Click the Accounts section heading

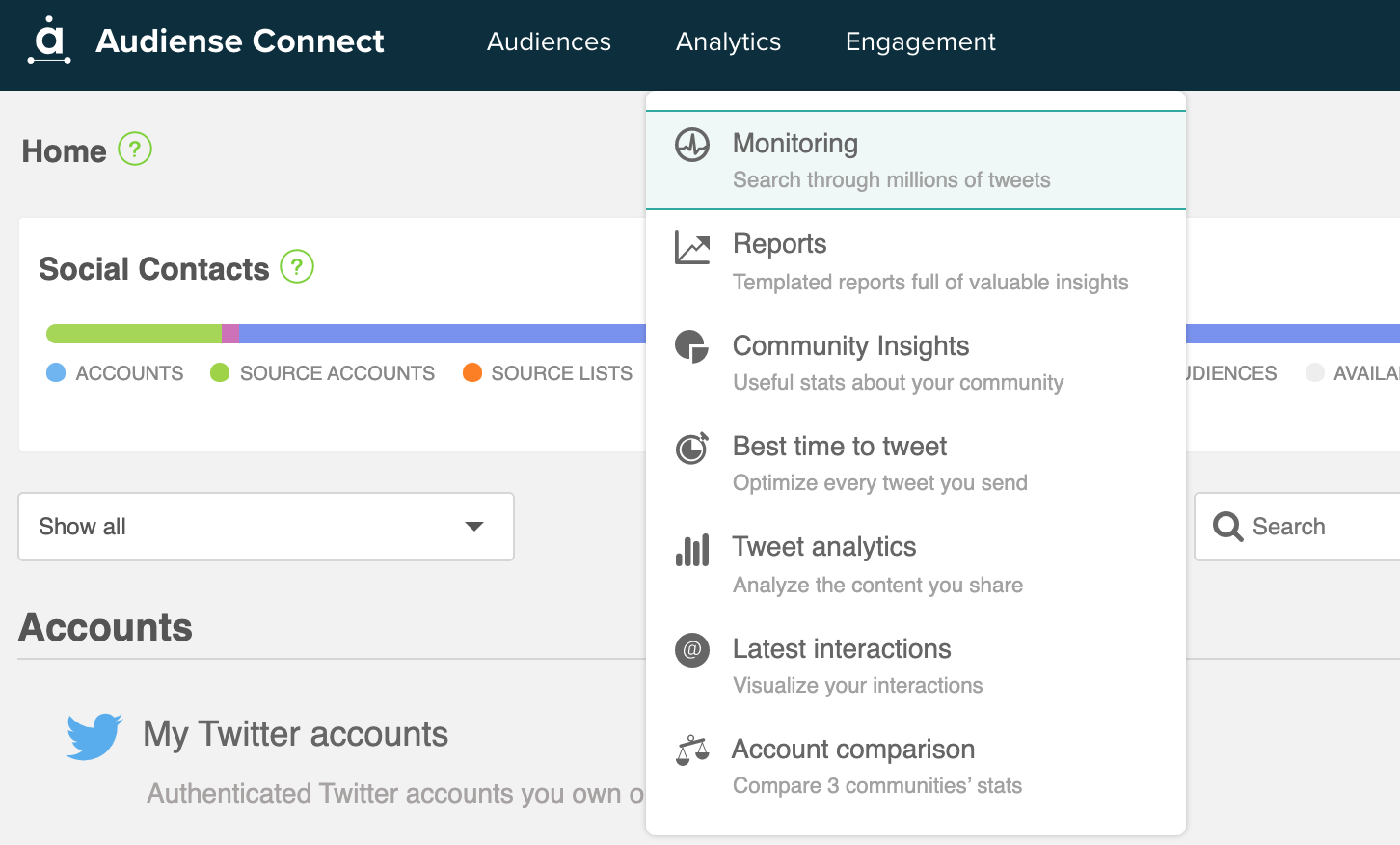(x=105, y=628)
